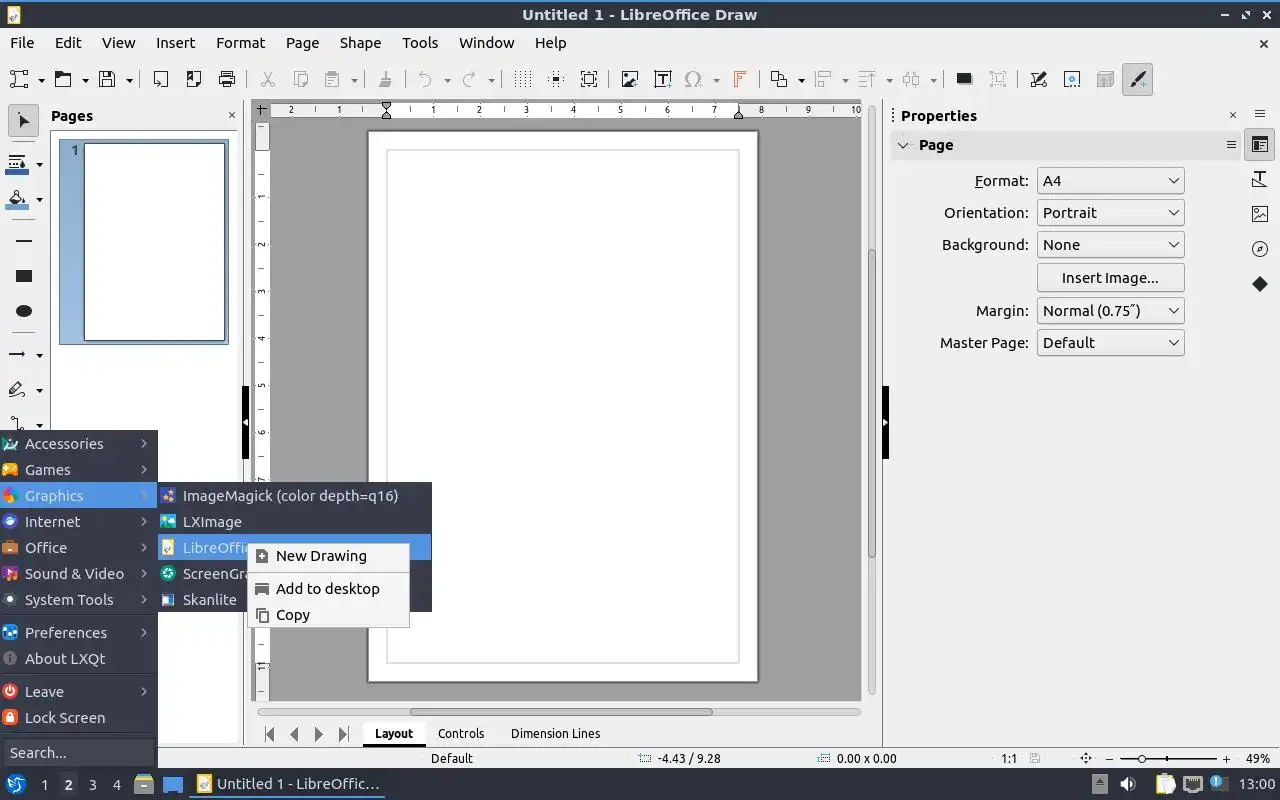The image size is (1280, 800).
Task: Click the New document icon in toolbar
Action: tap(19, 79)
